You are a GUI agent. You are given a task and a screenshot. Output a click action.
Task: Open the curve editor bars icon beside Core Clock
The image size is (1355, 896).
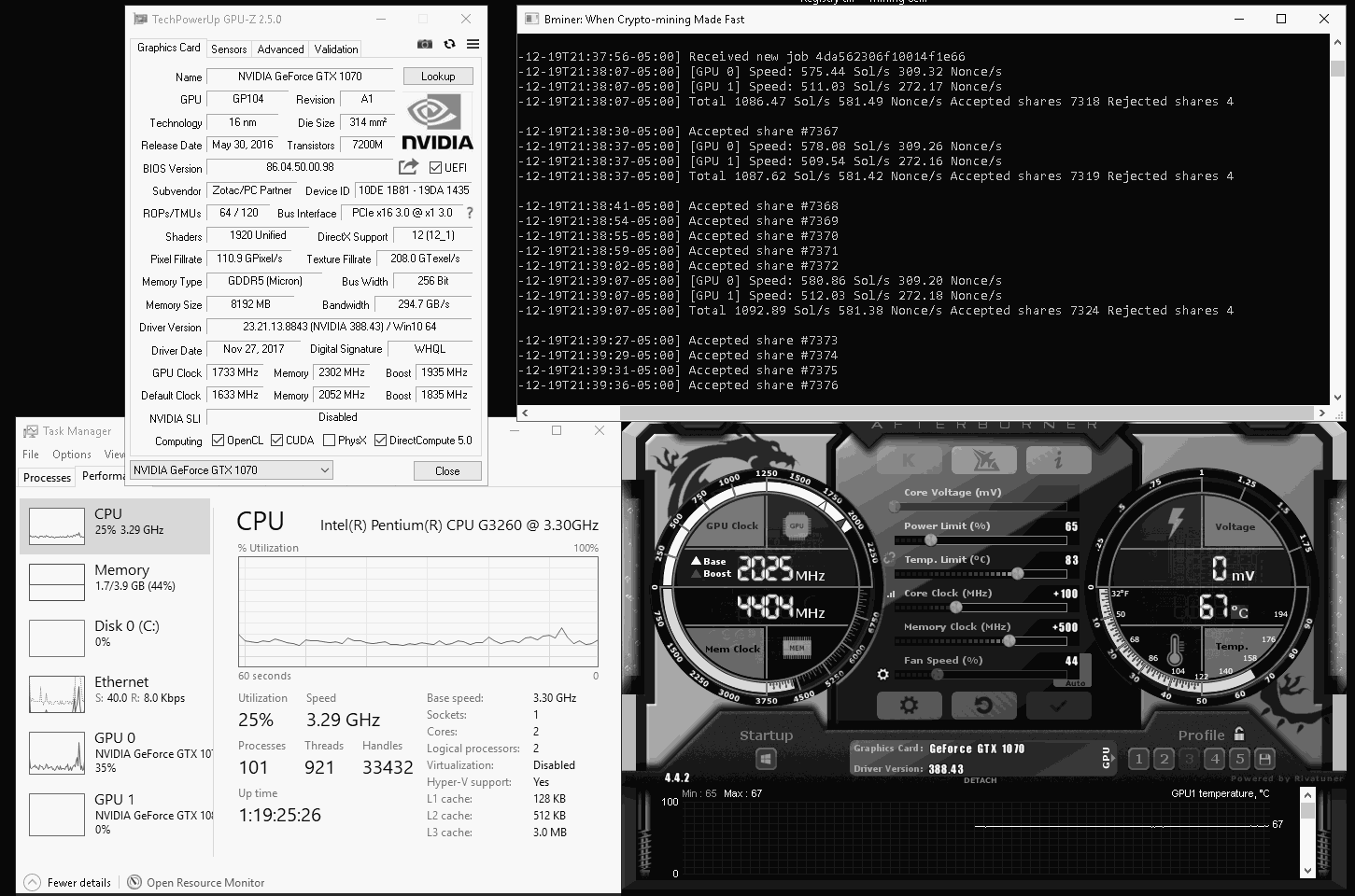[891, 594]
